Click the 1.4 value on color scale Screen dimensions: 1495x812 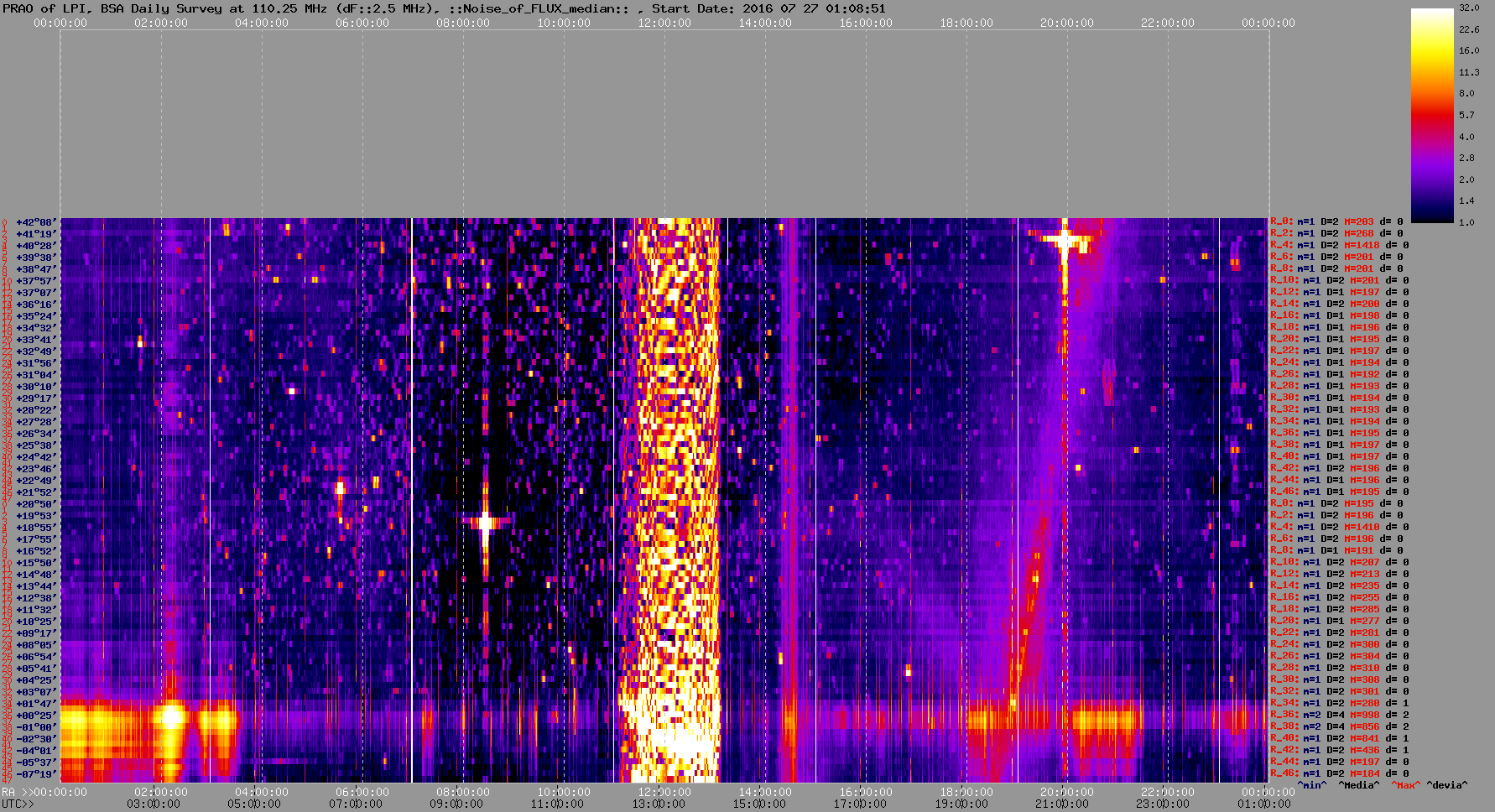click(x=1466, y=200)
